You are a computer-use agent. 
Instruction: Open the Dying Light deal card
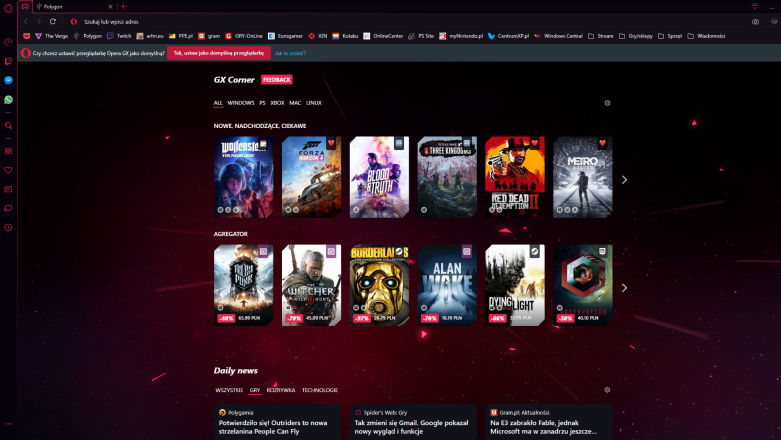point(515,285)
